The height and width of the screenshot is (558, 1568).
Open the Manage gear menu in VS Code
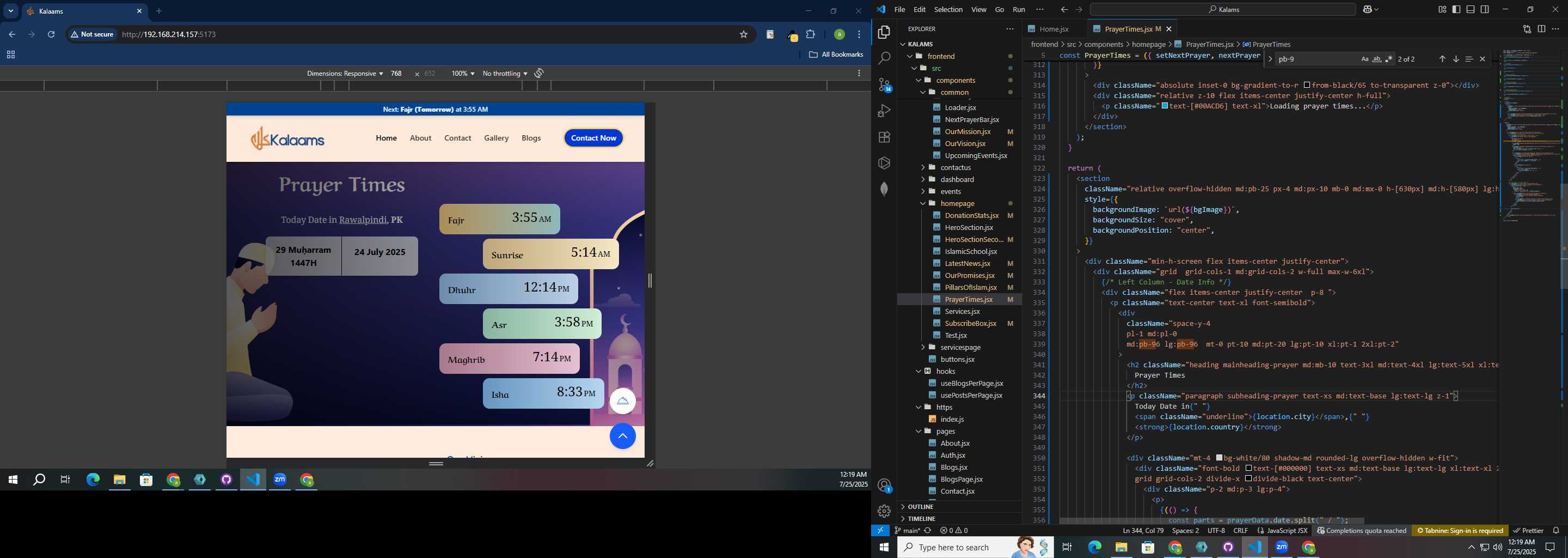click(x=884, y=511)
